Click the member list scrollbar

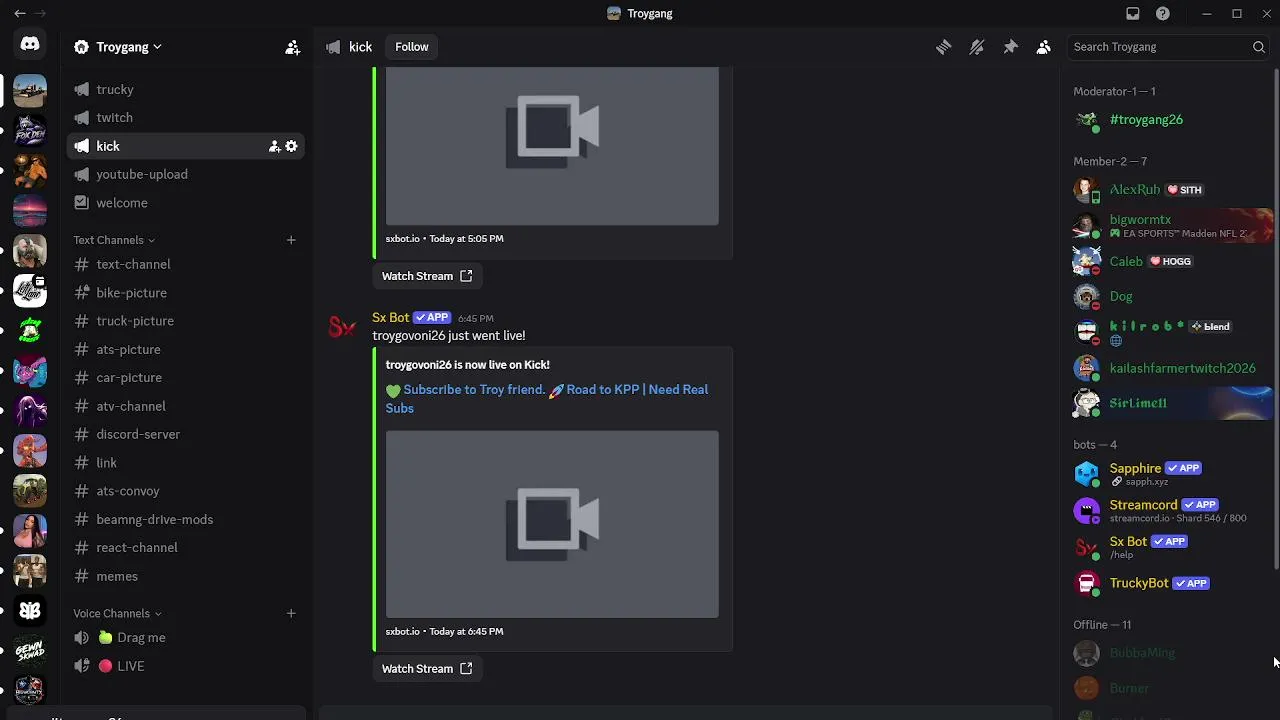pos(1276,320)
